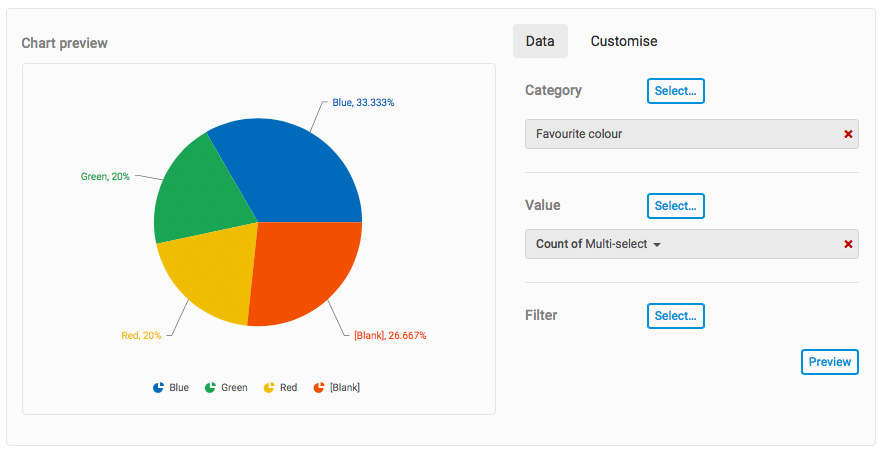The width and height of the screenshot is (881, 450).
Task: Click the Red legend pie icon
Action: point(268,388)
